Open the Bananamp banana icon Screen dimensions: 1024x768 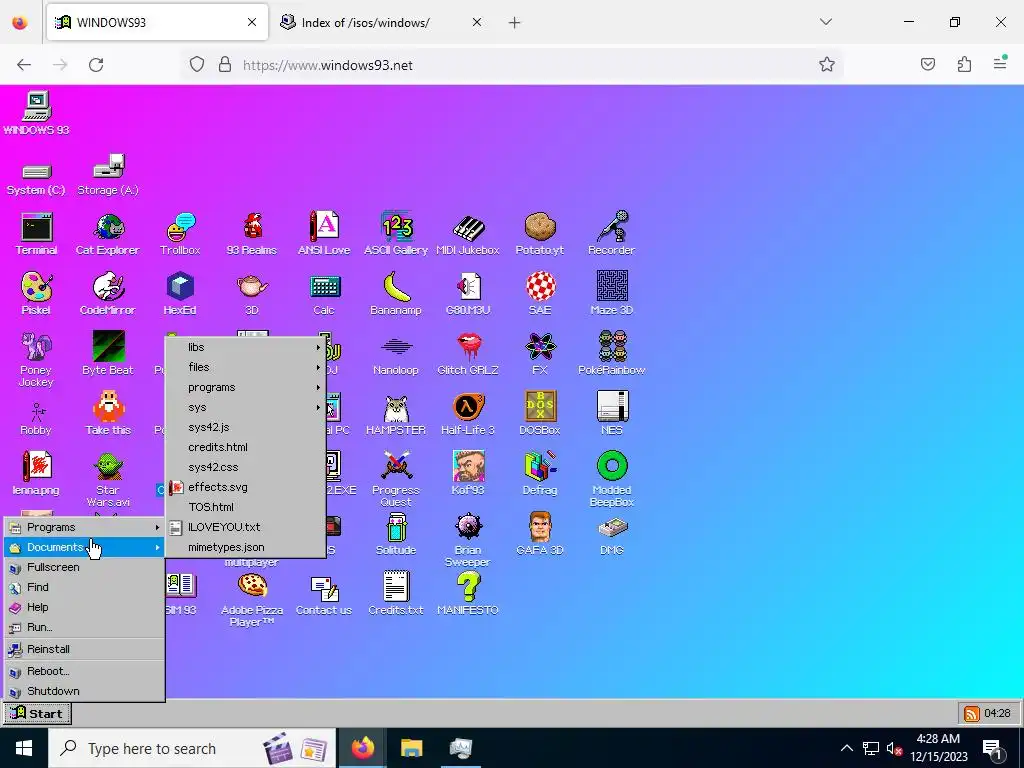click(396, 293)
